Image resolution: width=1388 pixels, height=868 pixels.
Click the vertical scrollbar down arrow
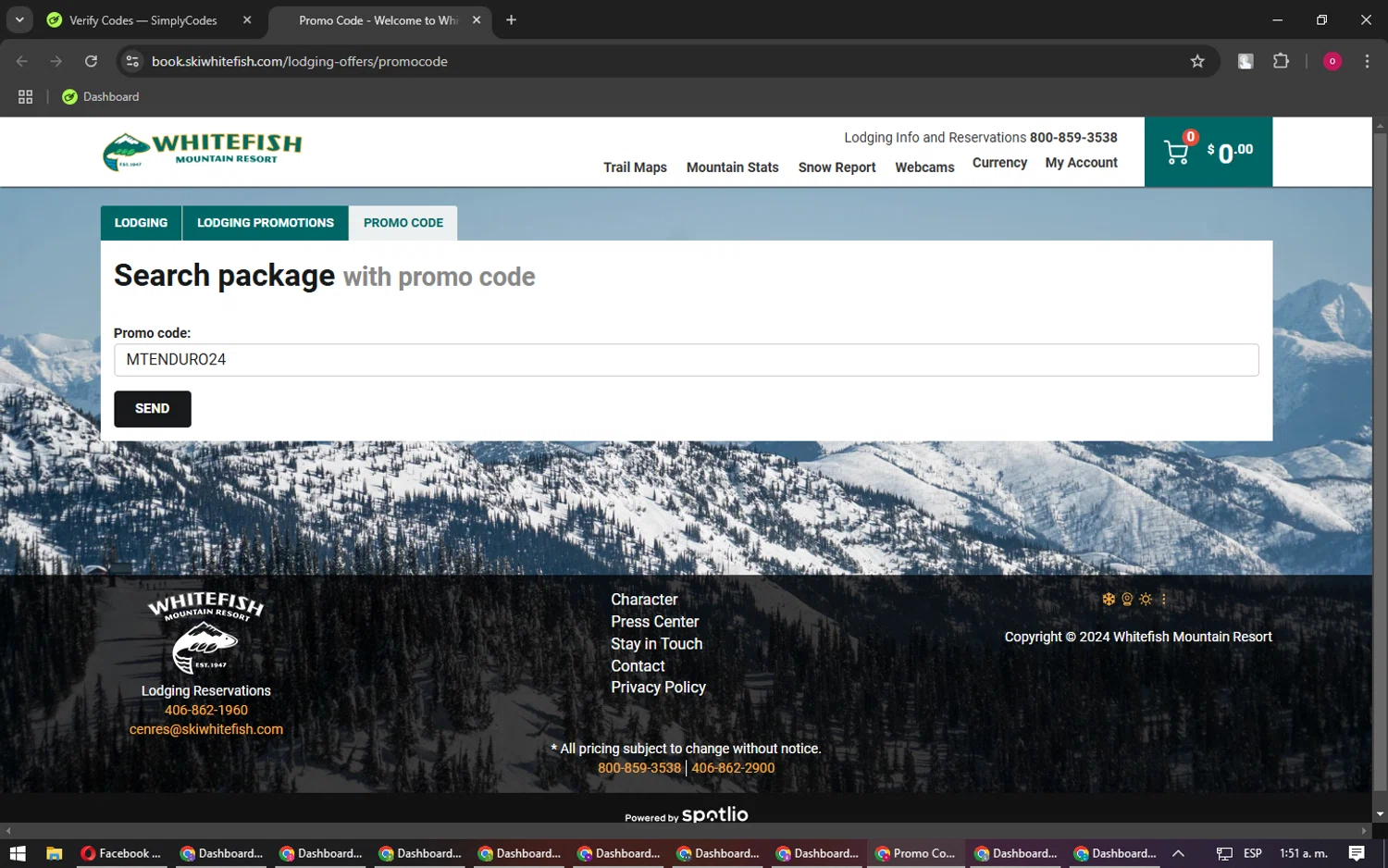[x=1380, y=814]
